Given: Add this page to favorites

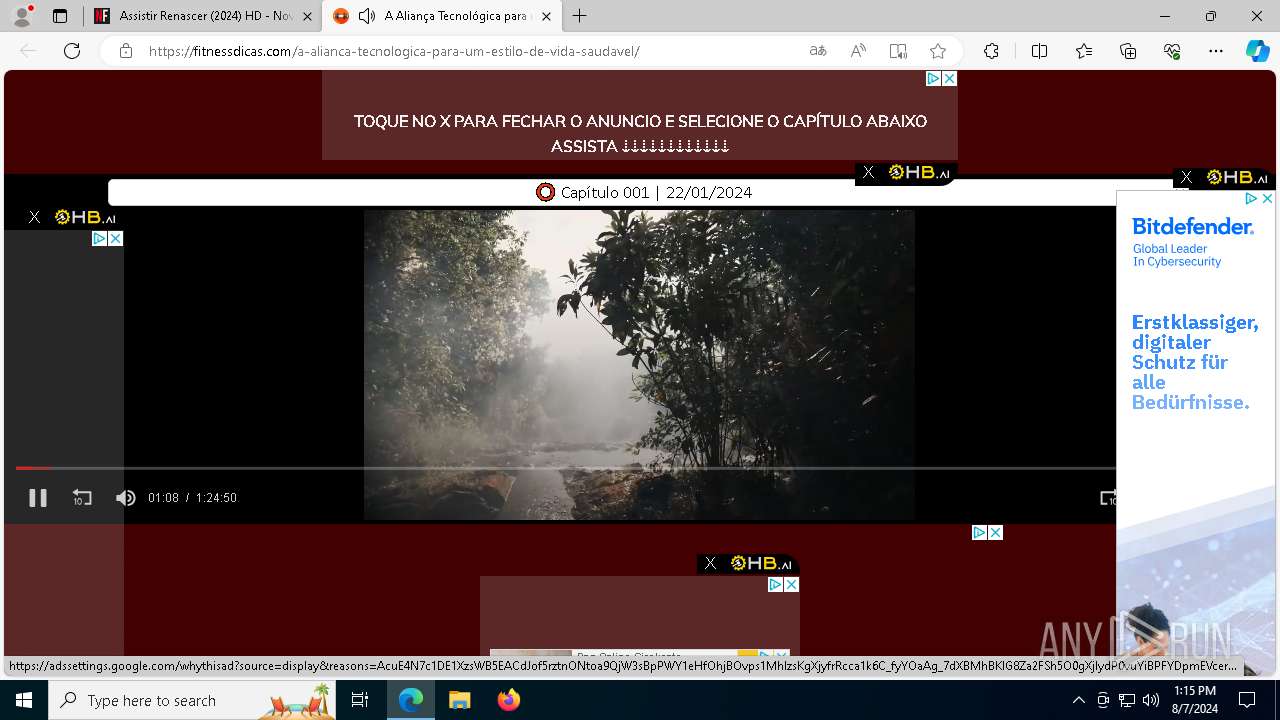Looking at the screenshot, I should [x=937, y=51].
